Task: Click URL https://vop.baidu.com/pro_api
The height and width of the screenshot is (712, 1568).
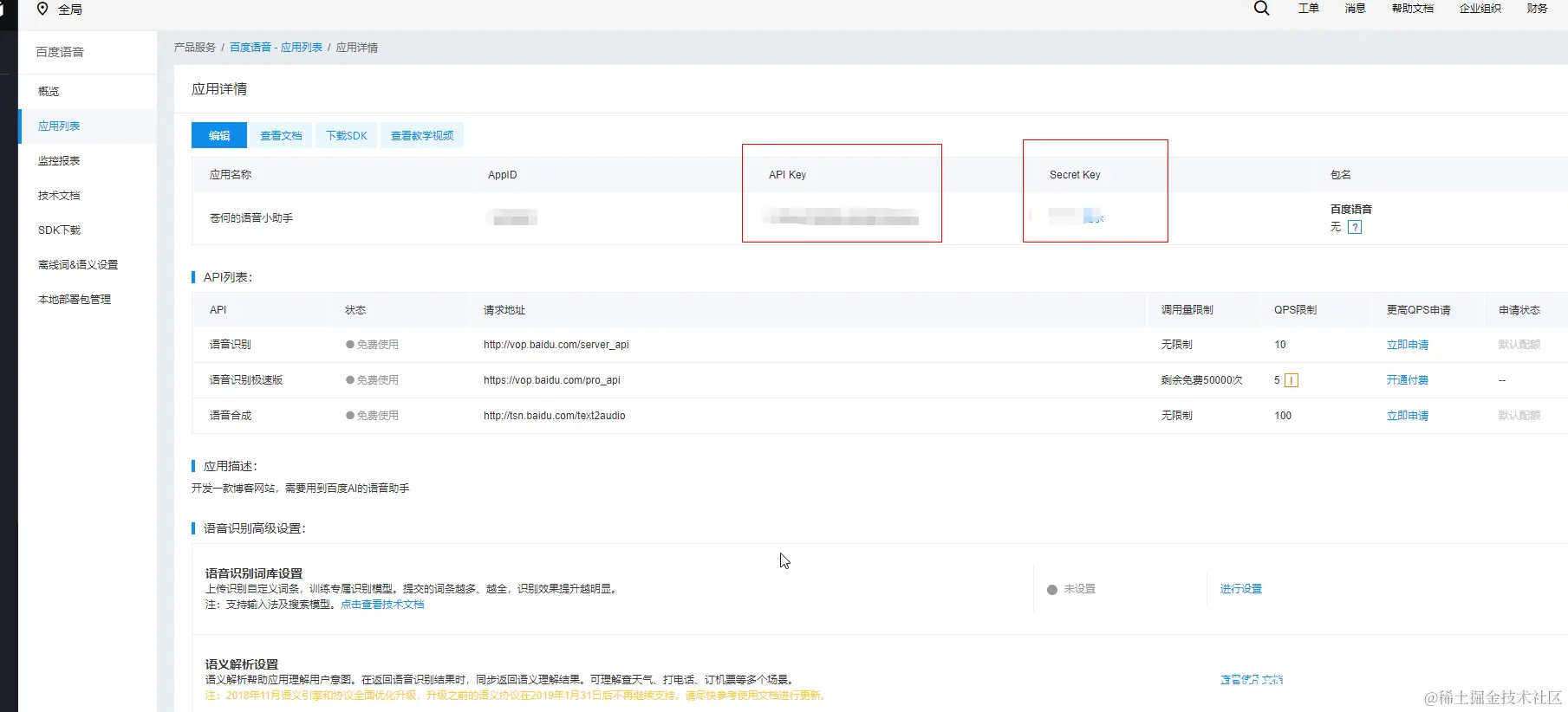Action: tap(552, 380)
